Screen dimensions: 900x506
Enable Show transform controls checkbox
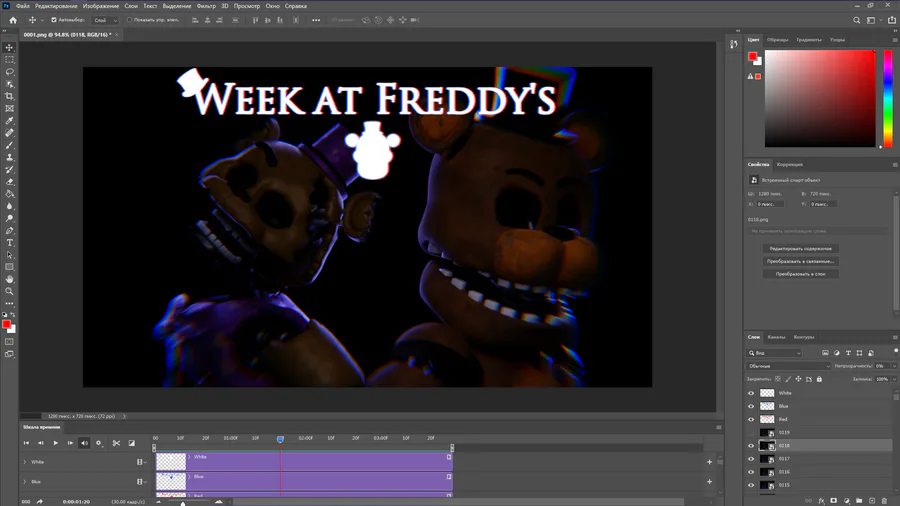(x=130, y=20)
